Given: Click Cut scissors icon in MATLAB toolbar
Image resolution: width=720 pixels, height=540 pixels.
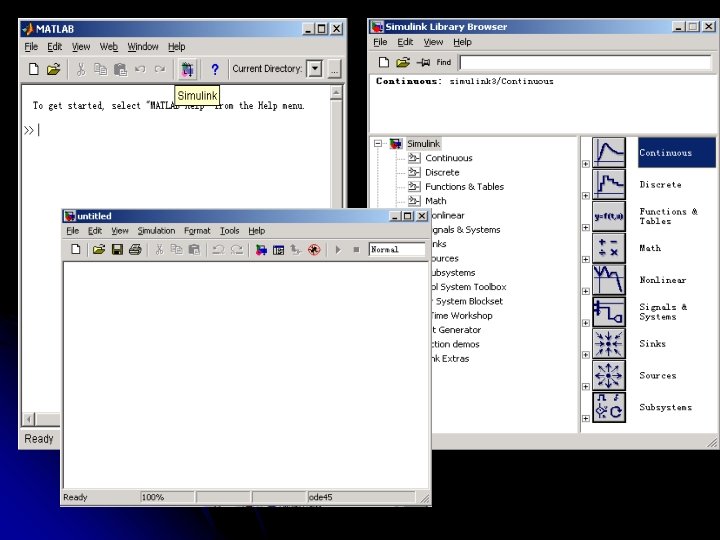Looking at the screenshot, I should [x=81, y=69].
